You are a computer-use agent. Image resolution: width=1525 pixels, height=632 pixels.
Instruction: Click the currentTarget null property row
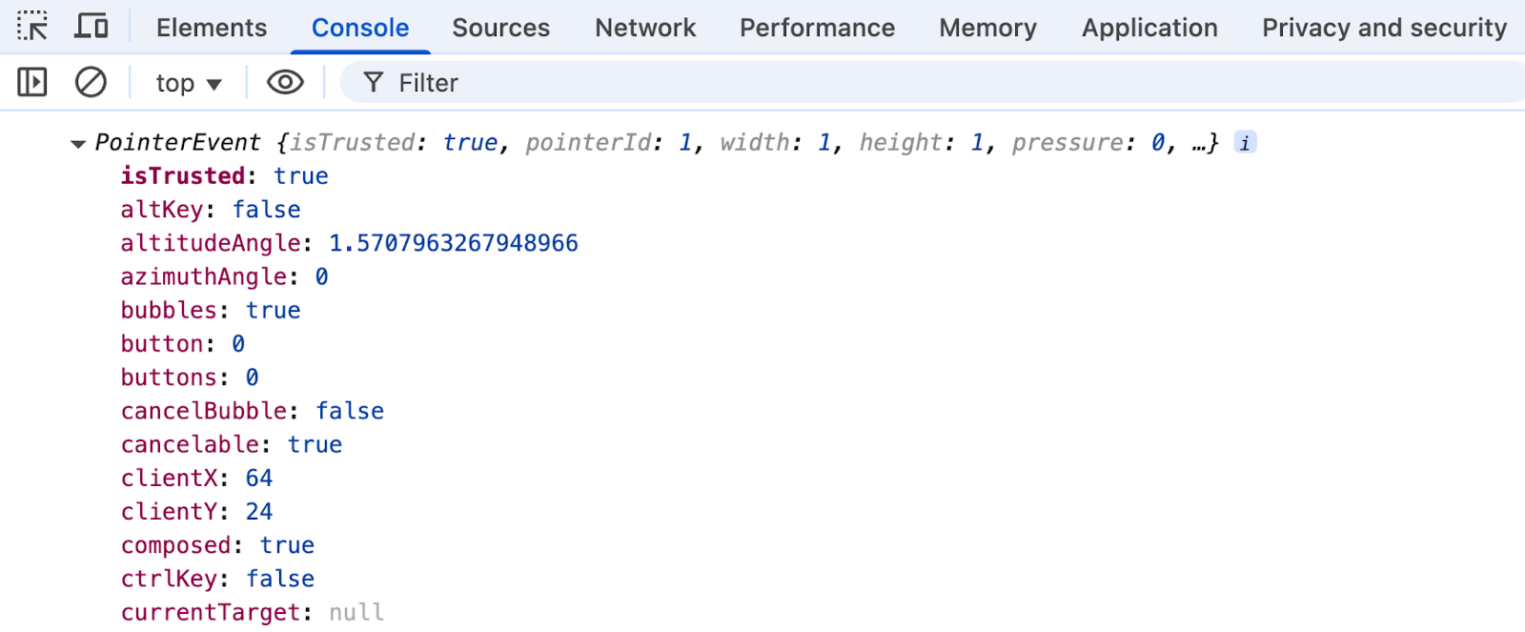tap(252, 612)
